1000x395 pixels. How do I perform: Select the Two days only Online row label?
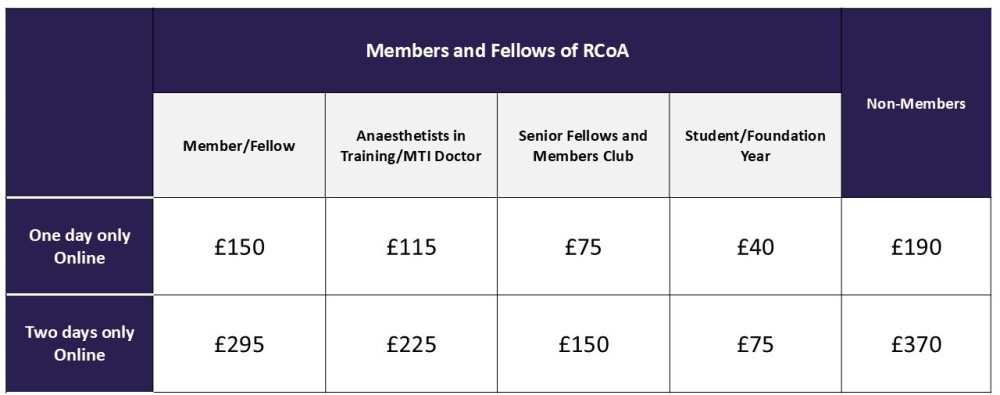tap(80, 343)
